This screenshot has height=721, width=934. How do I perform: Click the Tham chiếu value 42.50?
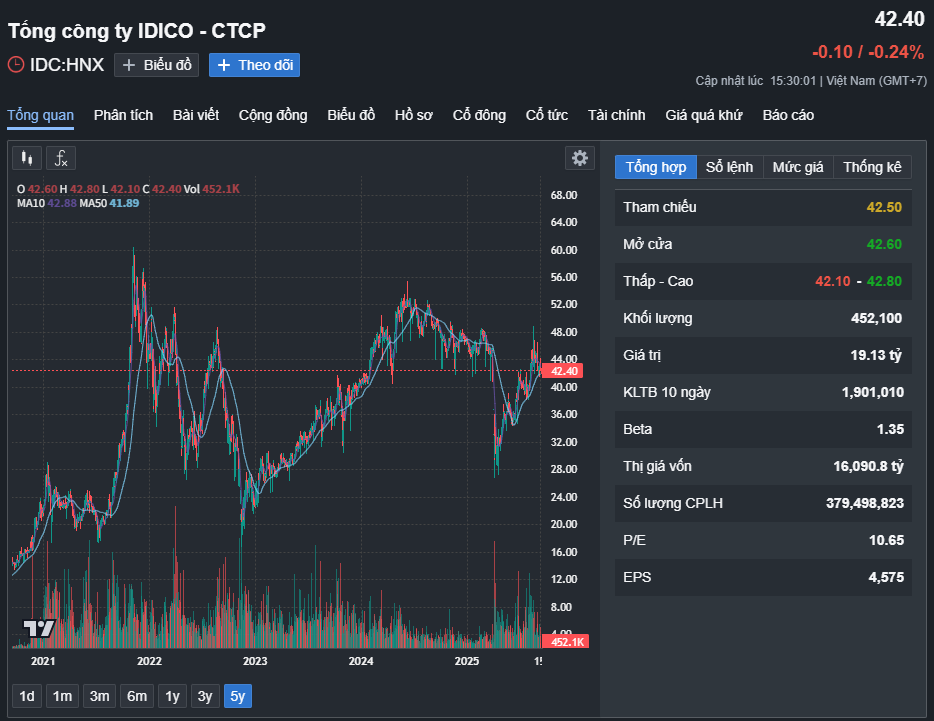(884, 207)
